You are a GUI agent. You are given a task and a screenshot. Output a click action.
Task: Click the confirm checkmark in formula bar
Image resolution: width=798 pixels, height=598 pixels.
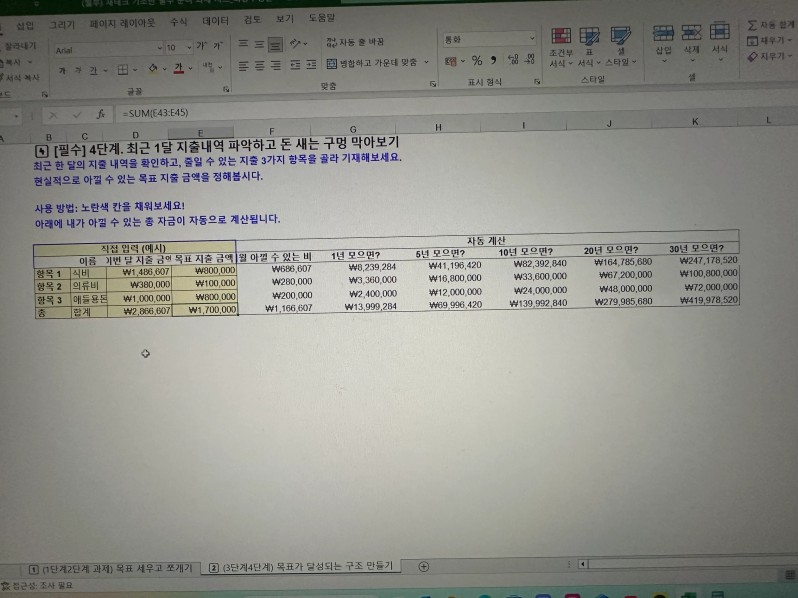pos(77,115)
